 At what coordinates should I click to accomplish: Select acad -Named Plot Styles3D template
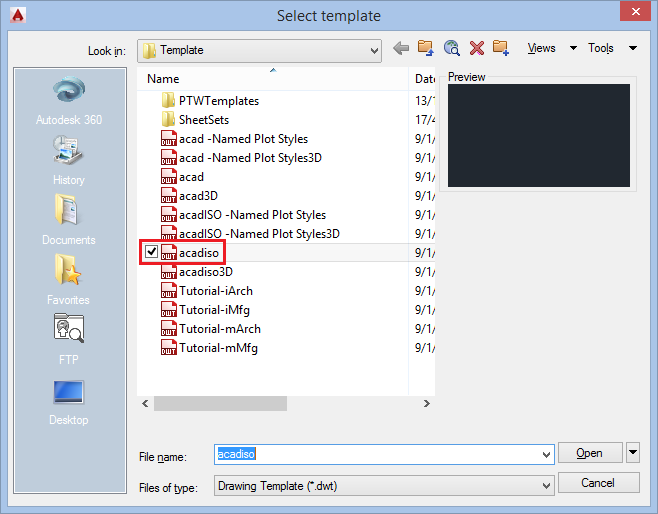point(241,158)
